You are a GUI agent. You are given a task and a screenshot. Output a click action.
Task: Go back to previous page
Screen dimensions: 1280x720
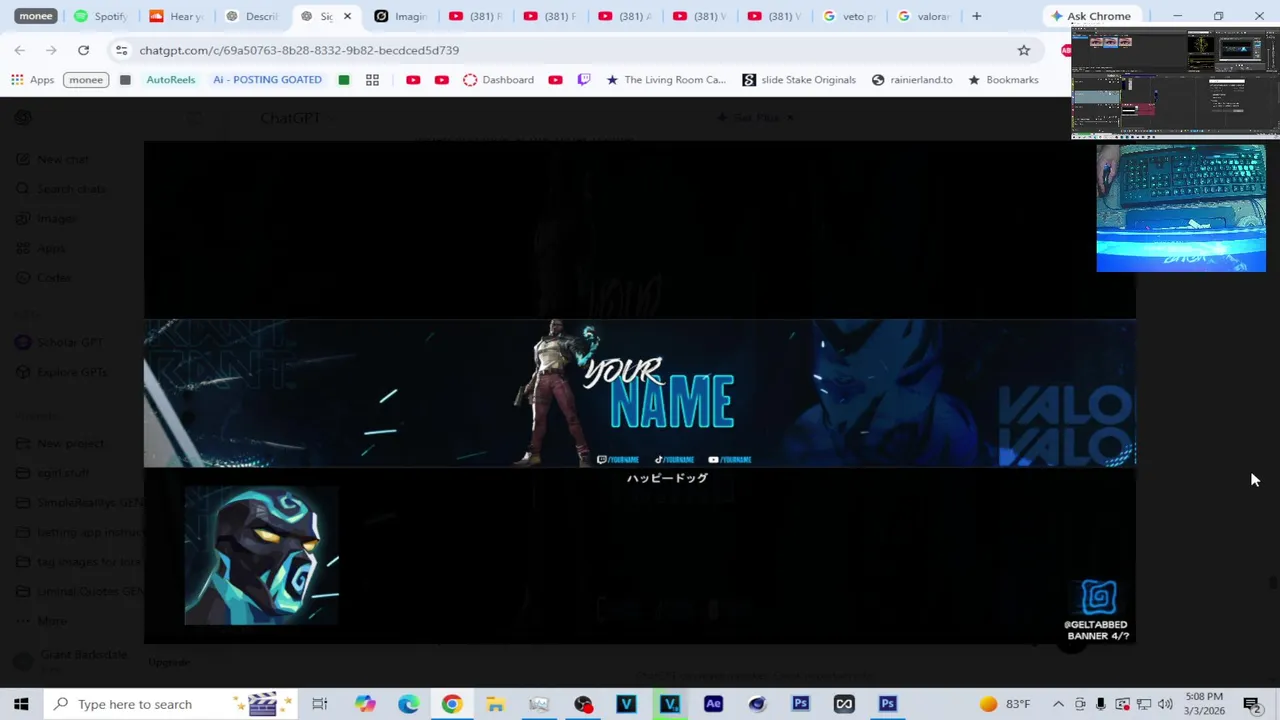(20, 50)
